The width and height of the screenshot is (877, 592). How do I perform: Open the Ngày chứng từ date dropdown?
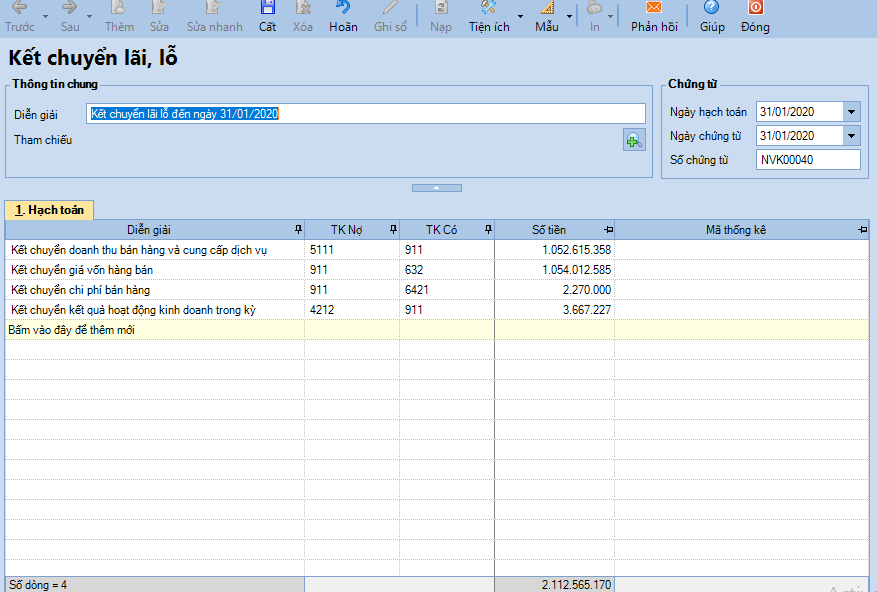point(852,136)
